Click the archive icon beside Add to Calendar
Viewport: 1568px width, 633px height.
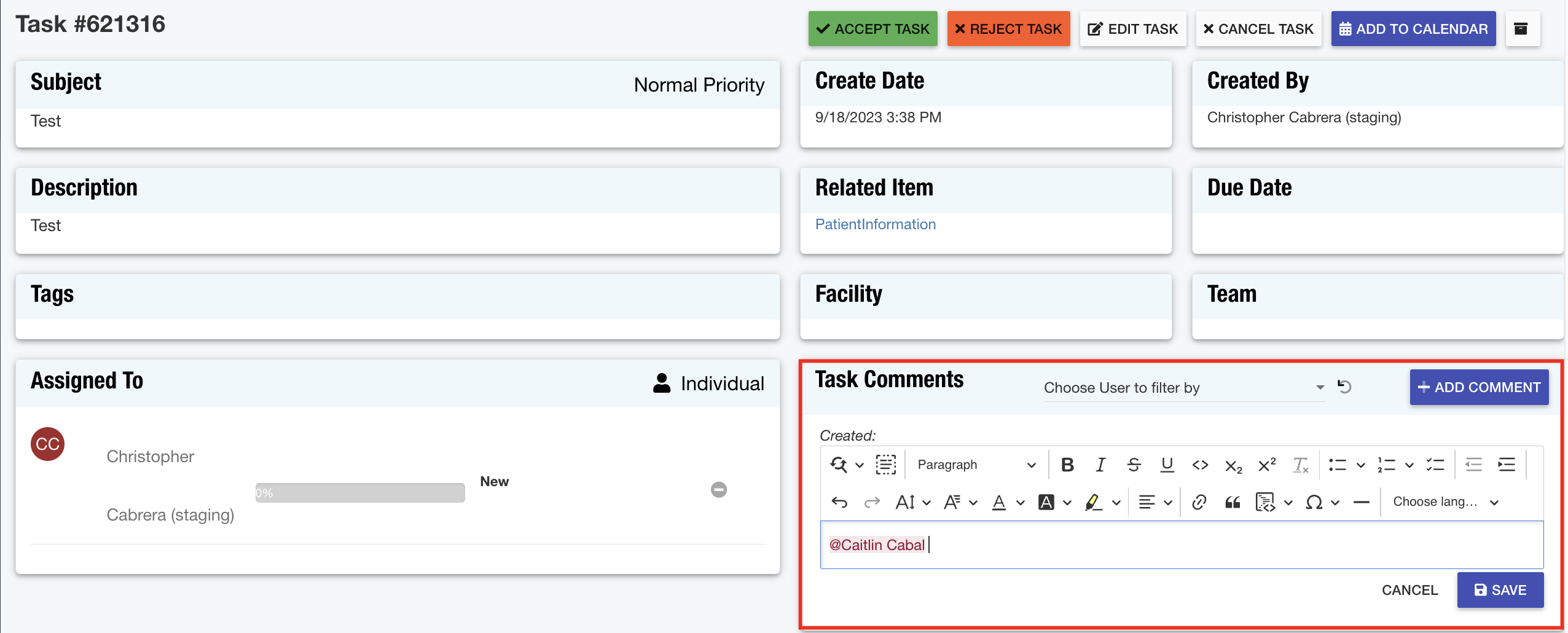[x=1521, y=29]
